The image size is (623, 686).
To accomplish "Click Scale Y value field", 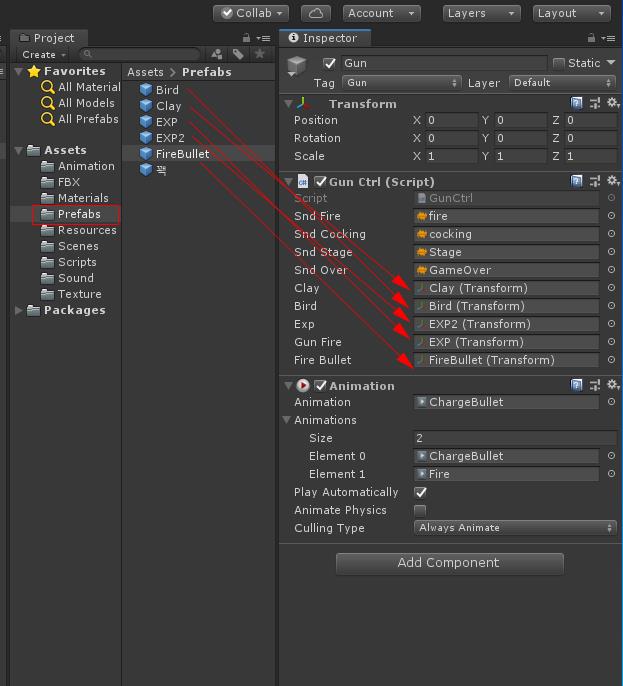I will 520,156.
